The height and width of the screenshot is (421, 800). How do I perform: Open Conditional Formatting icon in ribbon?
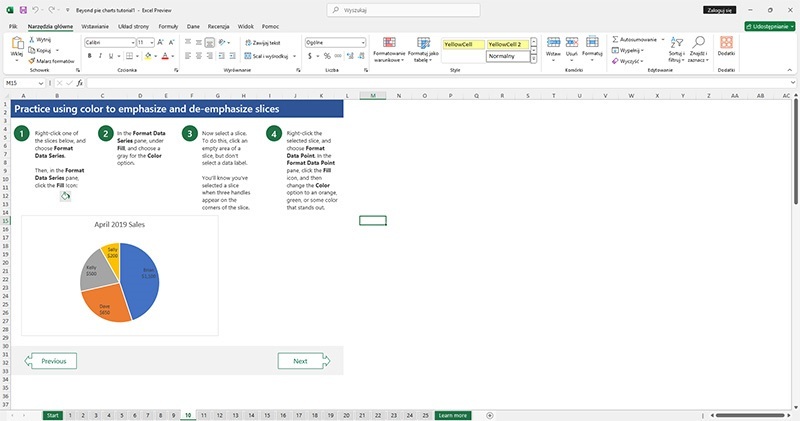point(389,42)
